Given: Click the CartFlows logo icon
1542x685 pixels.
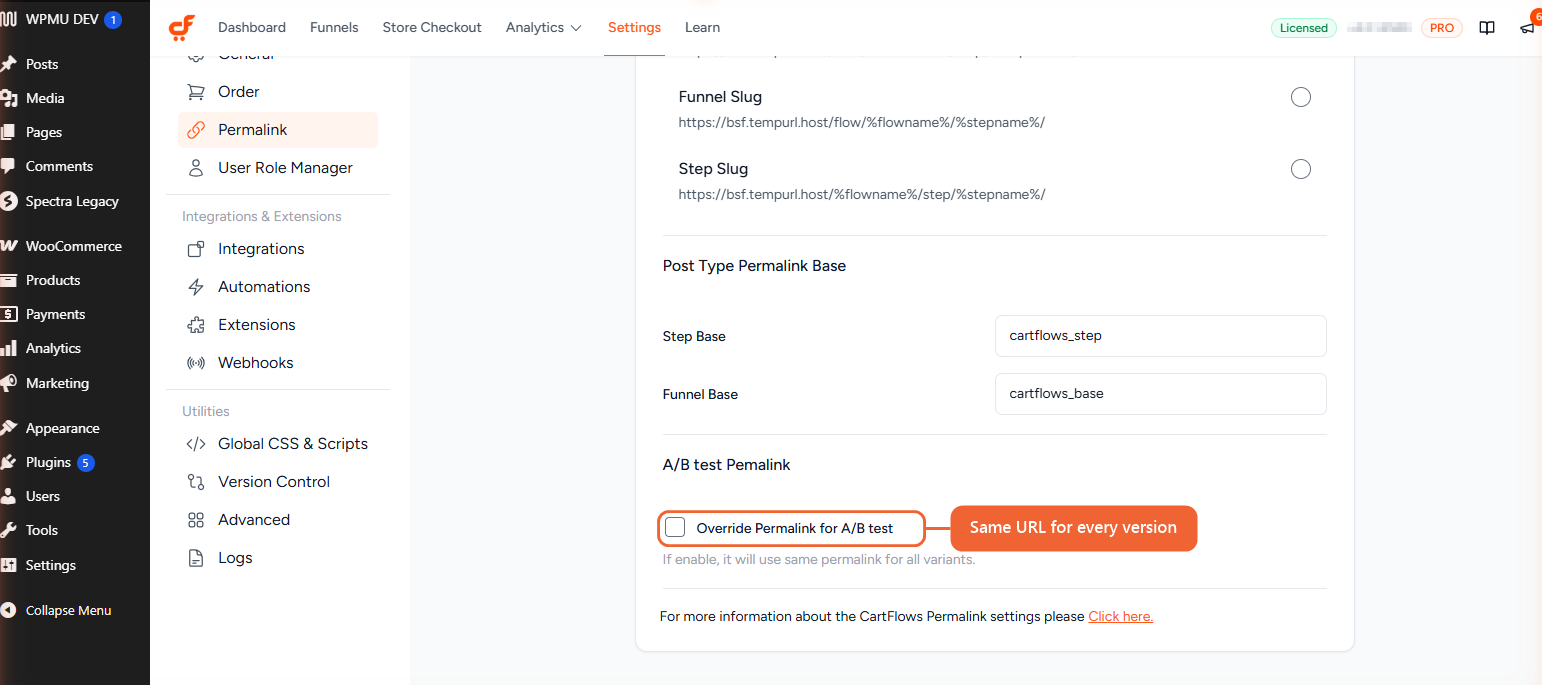Looking at the screenshot, I should 181,28.
